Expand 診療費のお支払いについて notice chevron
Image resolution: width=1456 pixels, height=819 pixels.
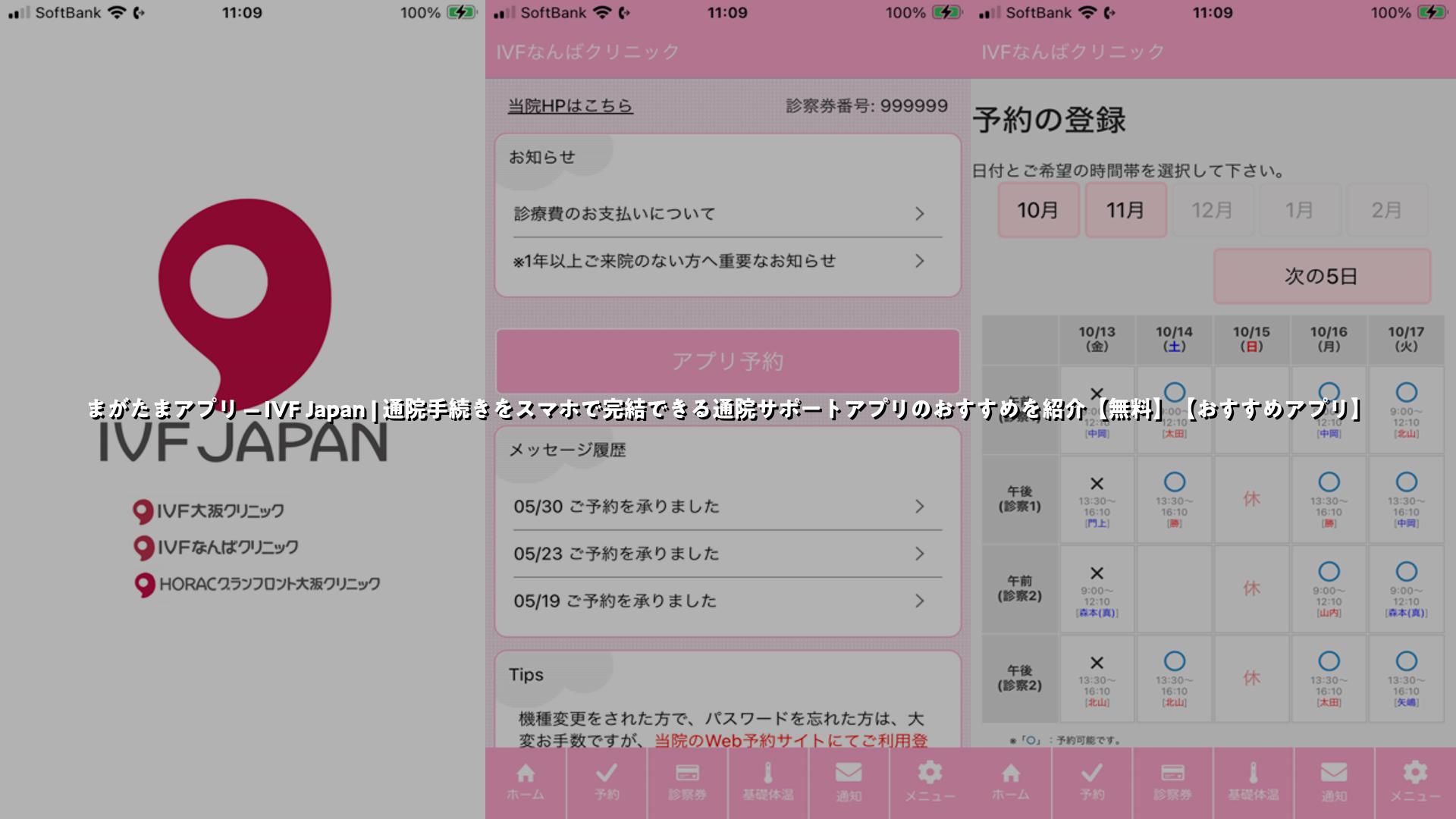tap(919, 214)
